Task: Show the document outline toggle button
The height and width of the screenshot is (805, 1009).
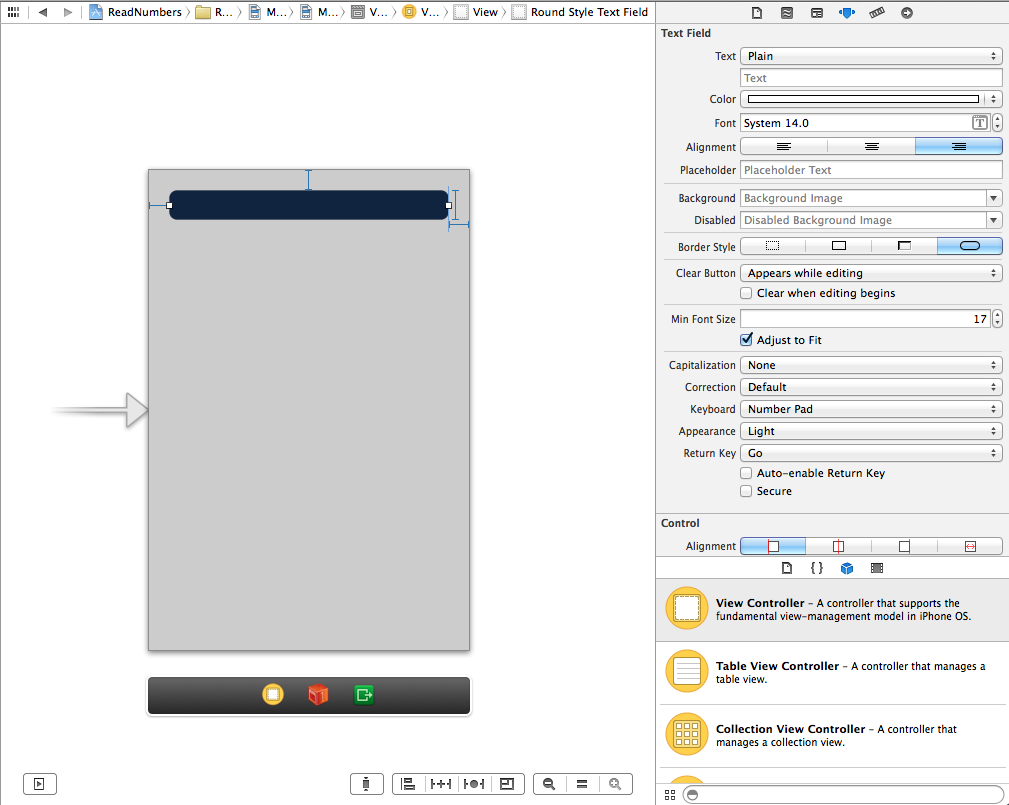Action: [40, 784]
